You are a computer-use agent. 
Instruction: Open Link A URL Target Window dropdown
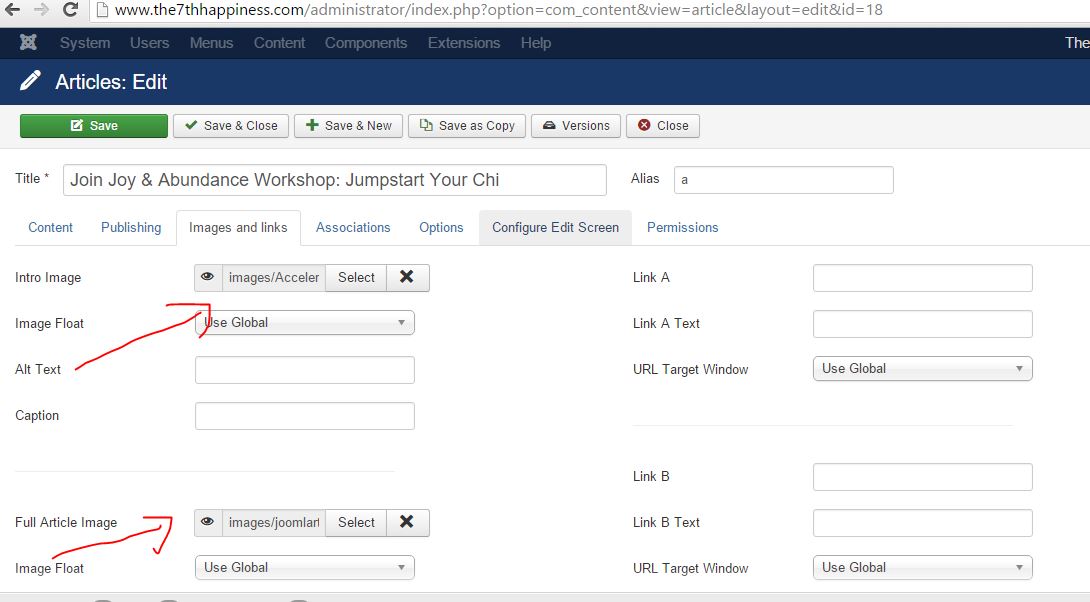click(x=922, y=368)
